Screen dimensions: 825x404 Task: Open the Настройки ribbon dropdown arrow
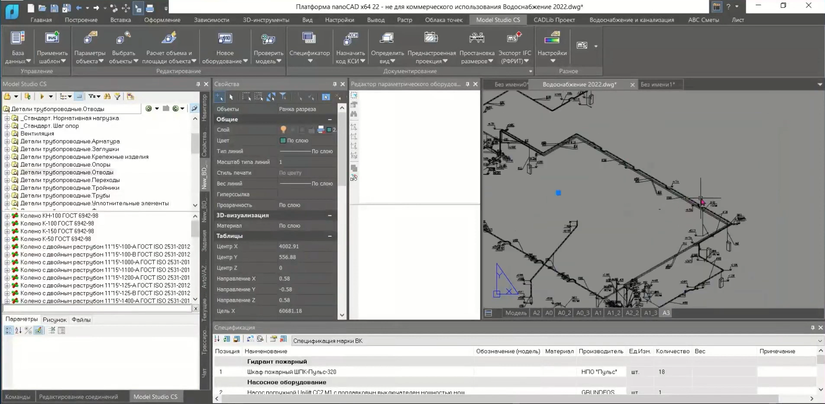[552, 61]
